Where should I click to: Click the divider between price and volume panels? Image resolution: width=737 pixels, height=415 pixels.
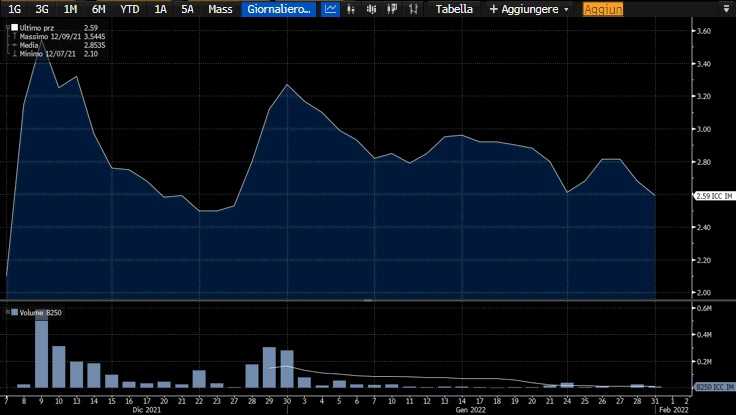[x=367, y=300]
